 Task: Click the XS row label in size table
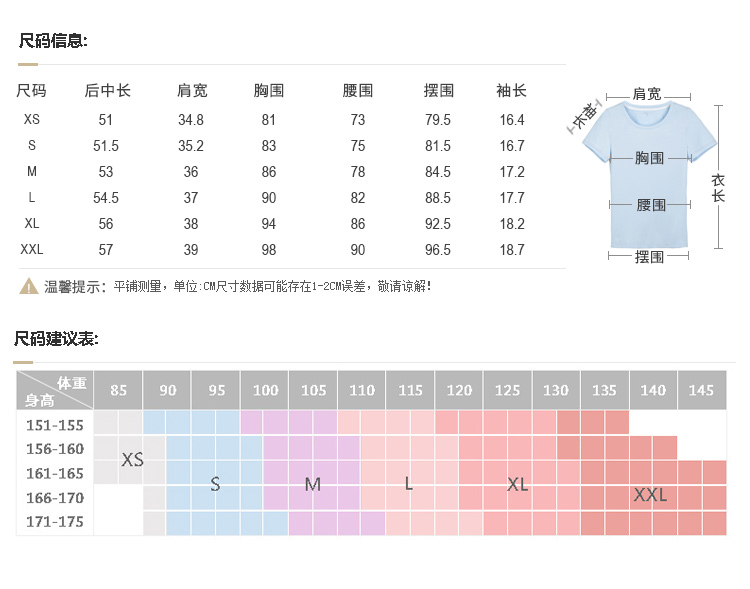[32, 120]
